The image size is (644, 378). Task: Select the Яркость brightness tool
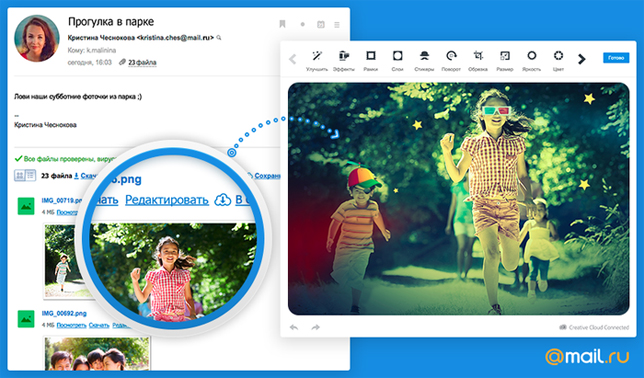[x=531, y=61]
